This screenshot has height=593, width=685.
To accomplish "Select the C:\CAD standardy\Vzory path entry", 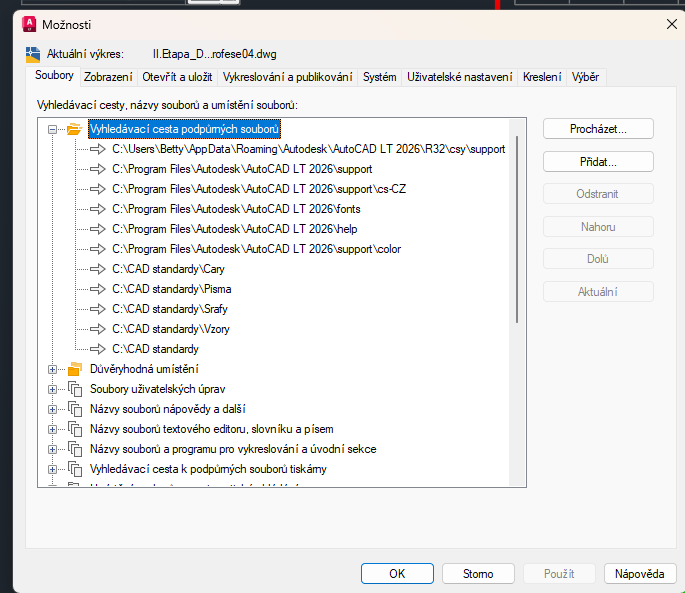I will [157, 329].
